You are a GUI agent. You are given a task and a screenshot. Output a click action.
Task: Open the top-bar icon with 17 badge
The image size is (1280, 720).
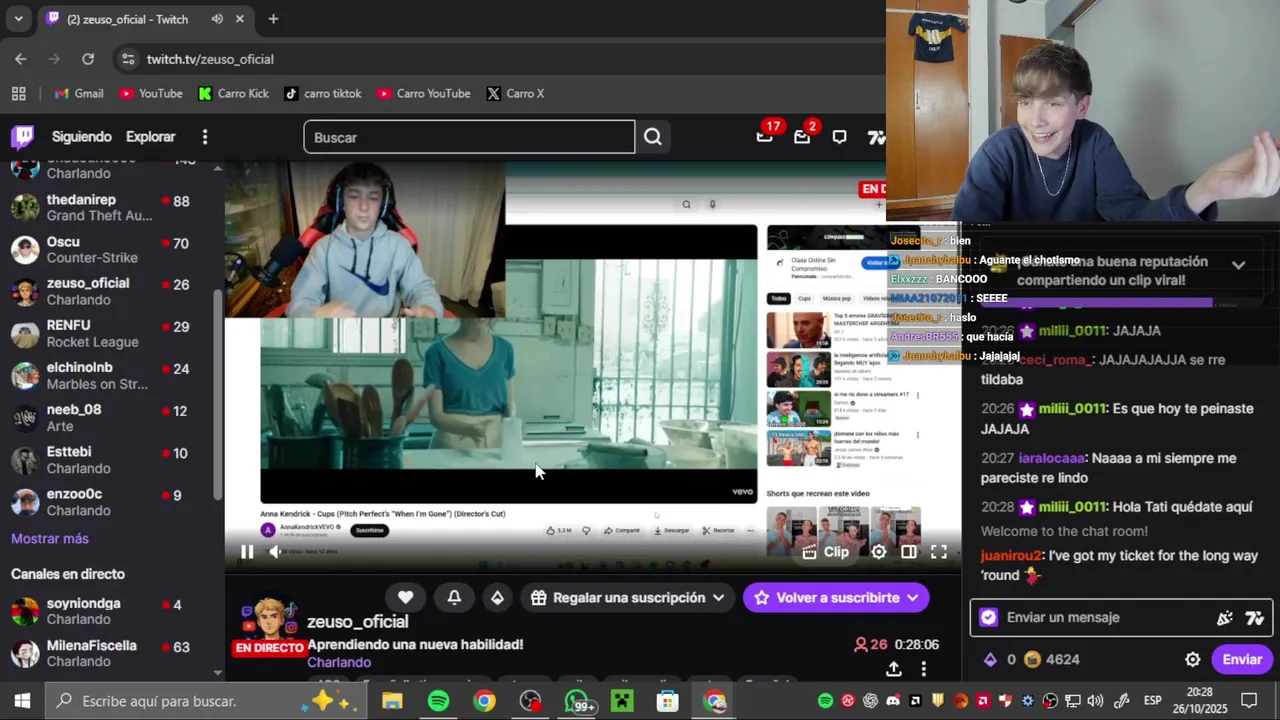(765, 136)
